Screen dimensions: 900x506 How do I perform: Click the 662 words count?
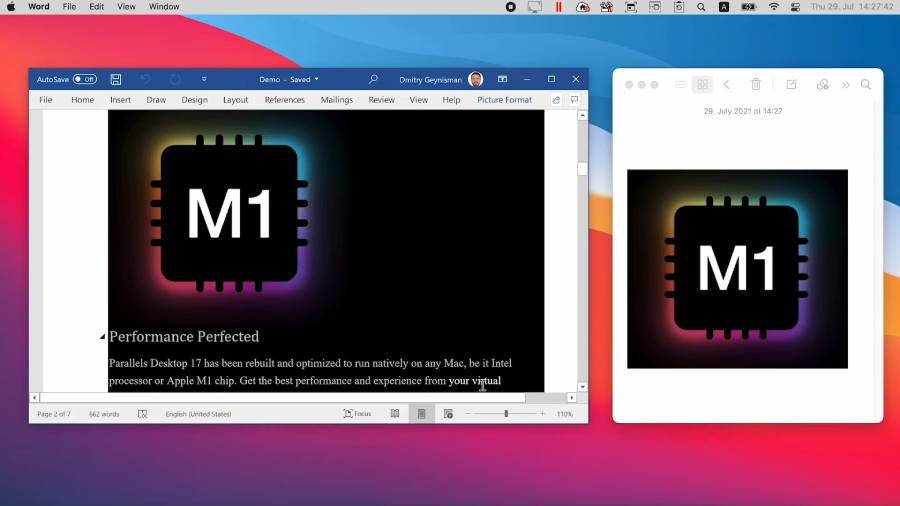(104, 414)
